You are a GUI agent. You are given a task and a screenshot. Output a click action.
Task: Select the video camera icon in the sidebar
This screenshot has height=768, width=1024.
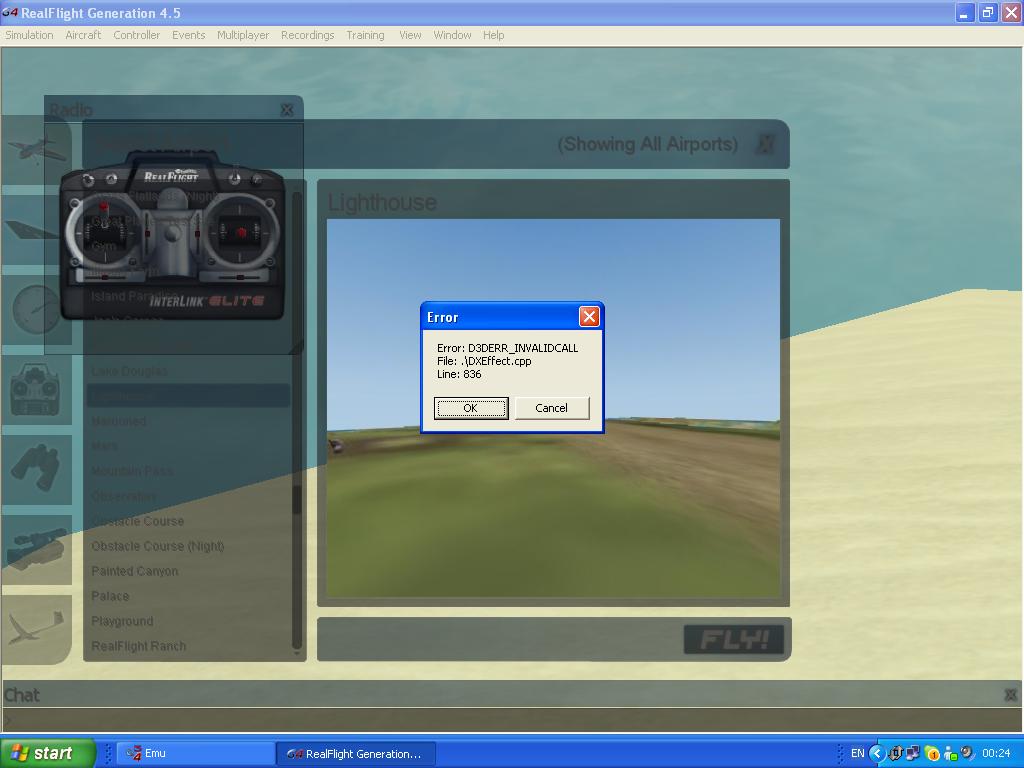pyautogui.click(x=36, y=549)
